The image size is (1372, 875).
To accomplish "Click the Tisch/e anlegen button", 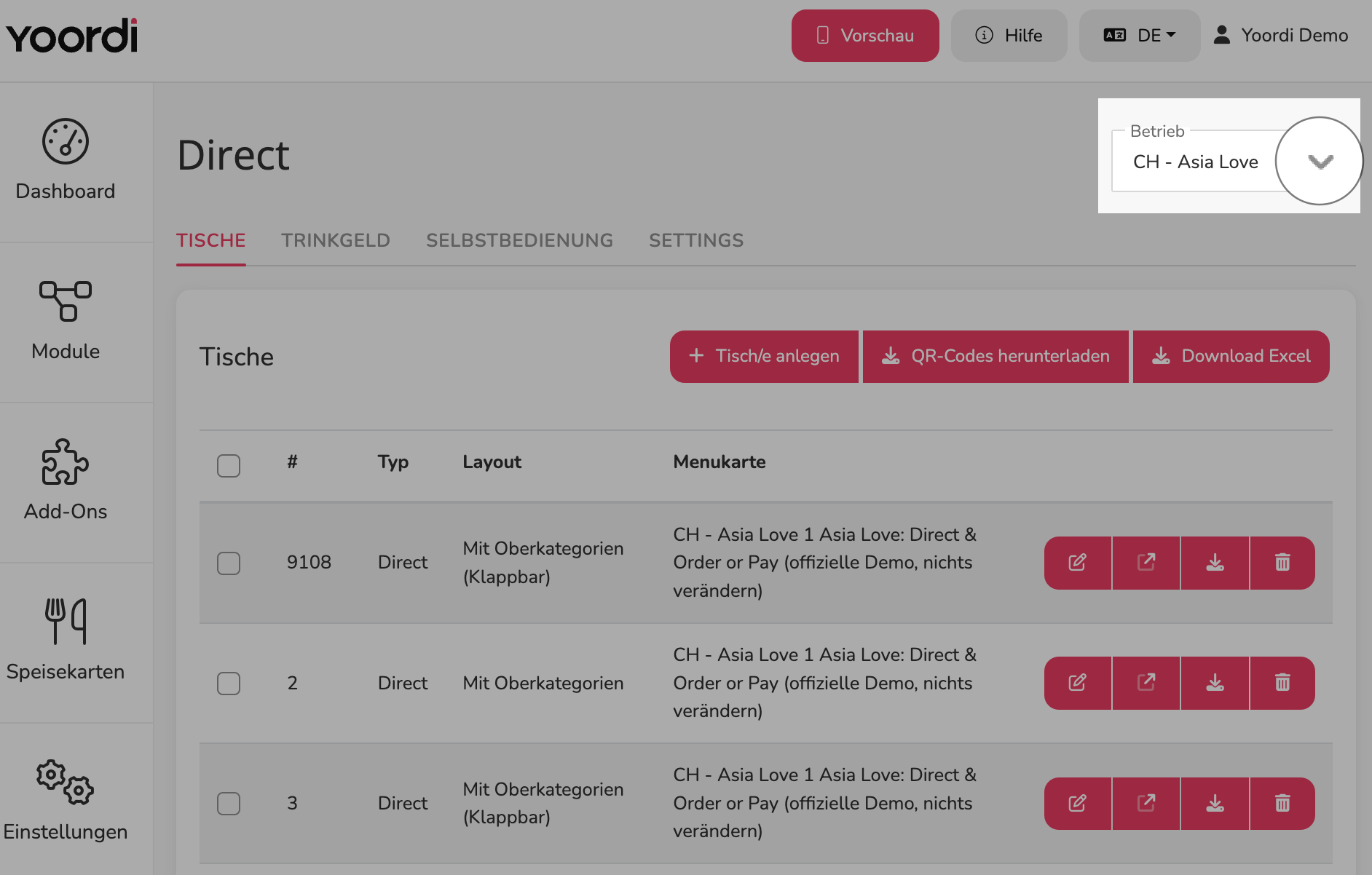I will [764, 357].
